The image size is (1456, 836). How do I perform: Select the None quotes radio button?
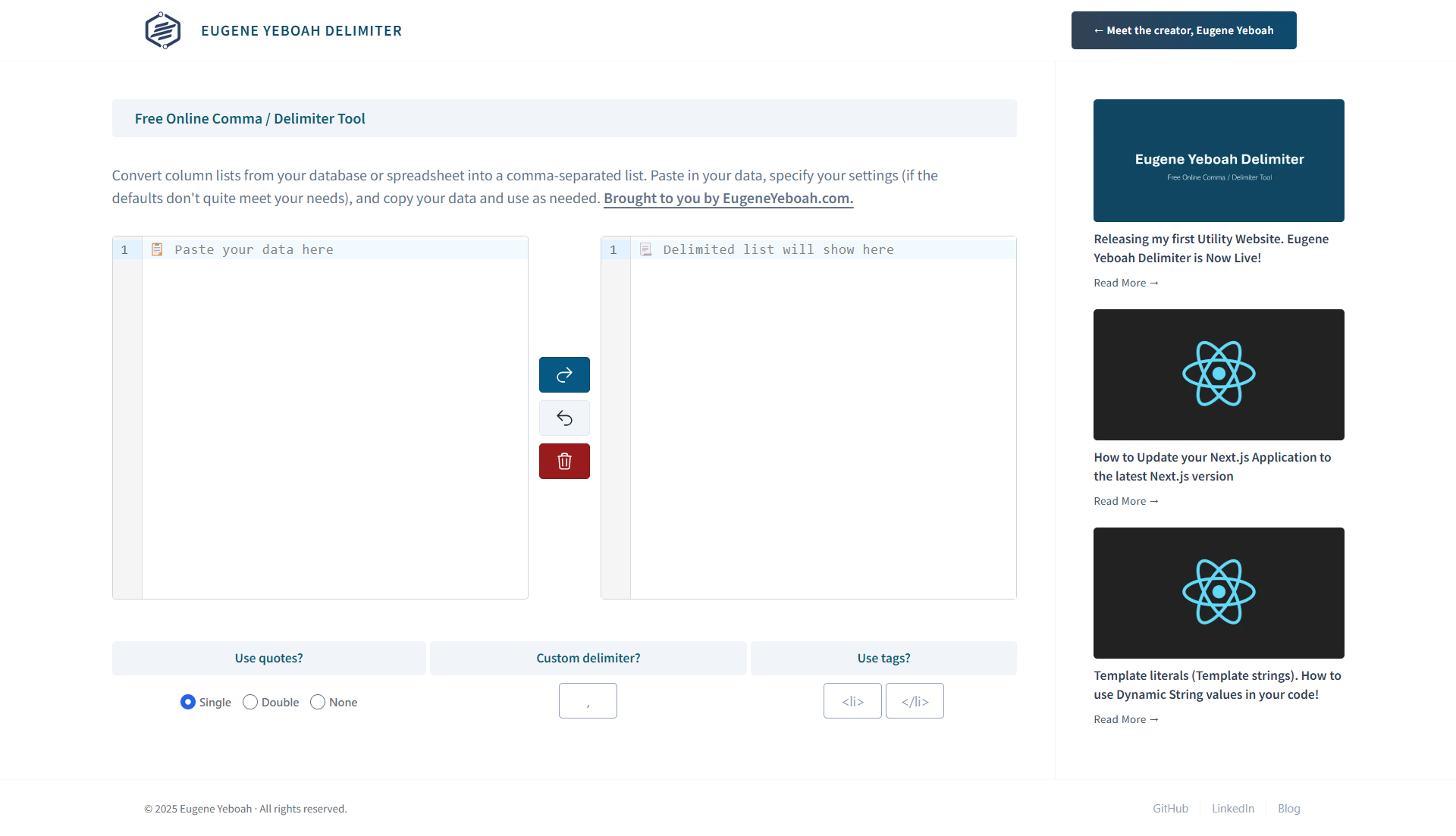(x=318, y=702)
